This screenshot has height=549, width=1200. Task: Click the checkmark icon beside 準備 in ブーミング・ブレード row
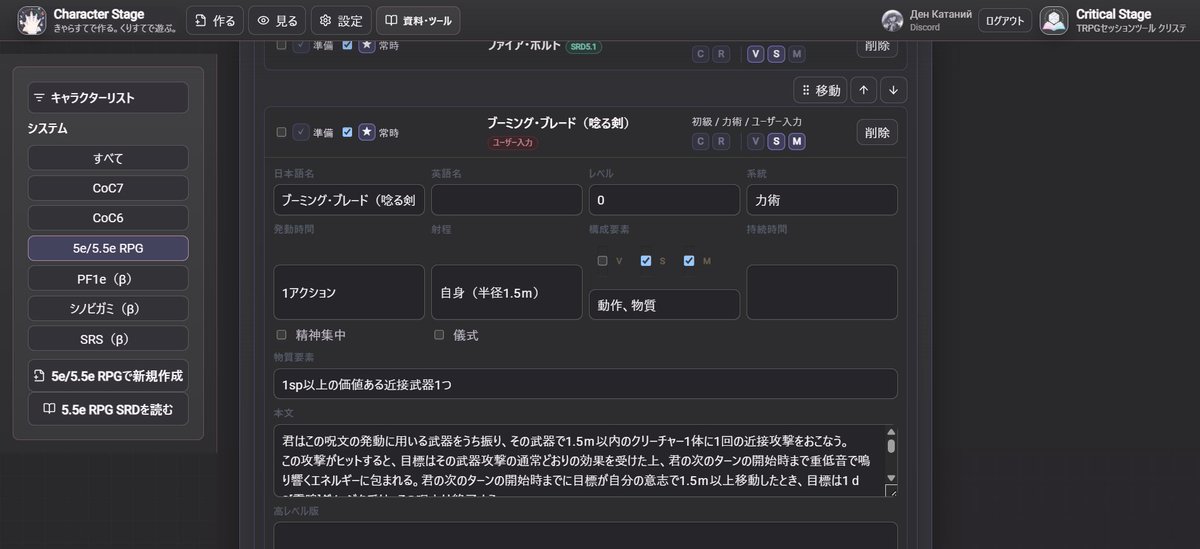coord(301,132)
